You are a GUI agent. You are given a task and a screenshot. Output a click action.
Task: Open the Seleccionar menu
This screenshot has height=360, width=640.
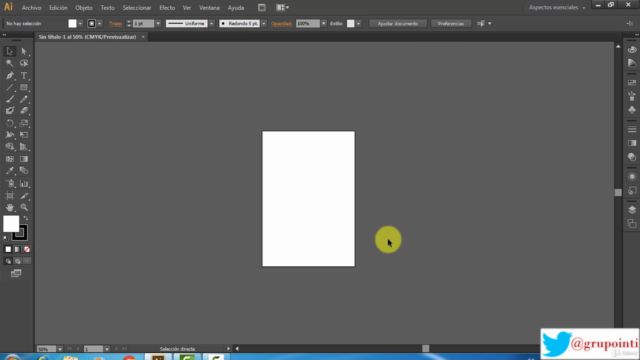coord(137,8)
